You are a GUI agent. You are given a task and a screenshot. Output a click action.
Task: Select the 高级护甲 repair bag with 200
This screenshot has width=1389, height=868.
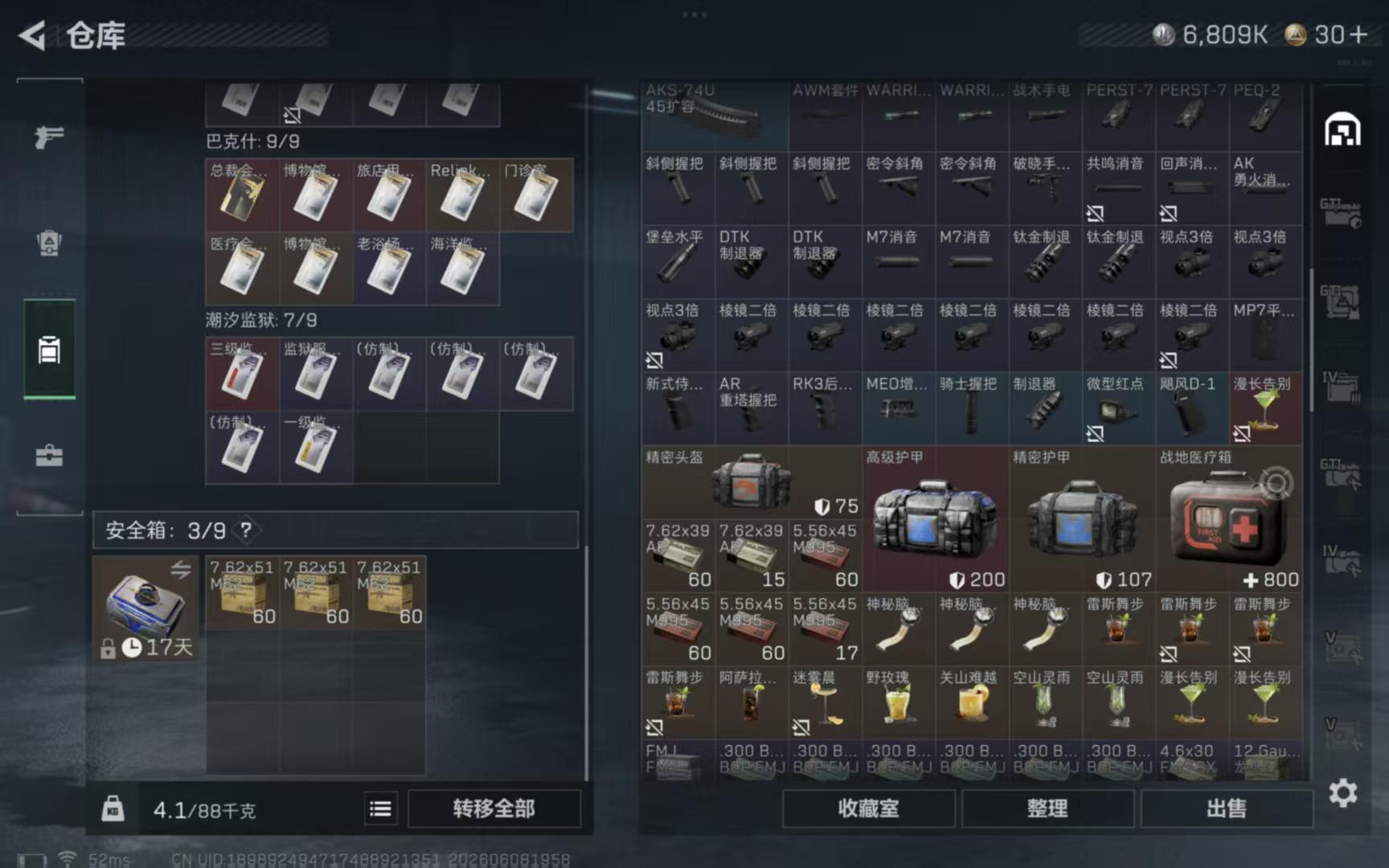coord(935,519)
